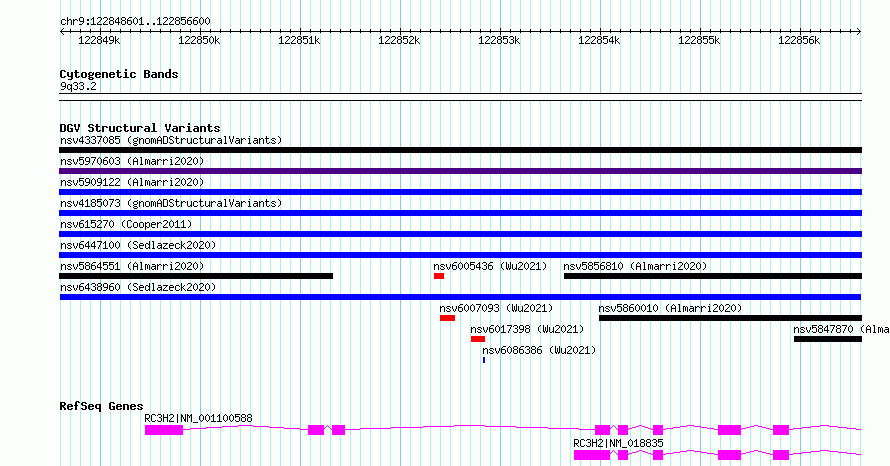The height and width of the screenshot is (466, 890).
Task: Click the 122850k scale label
Action: tap(199, 40)
